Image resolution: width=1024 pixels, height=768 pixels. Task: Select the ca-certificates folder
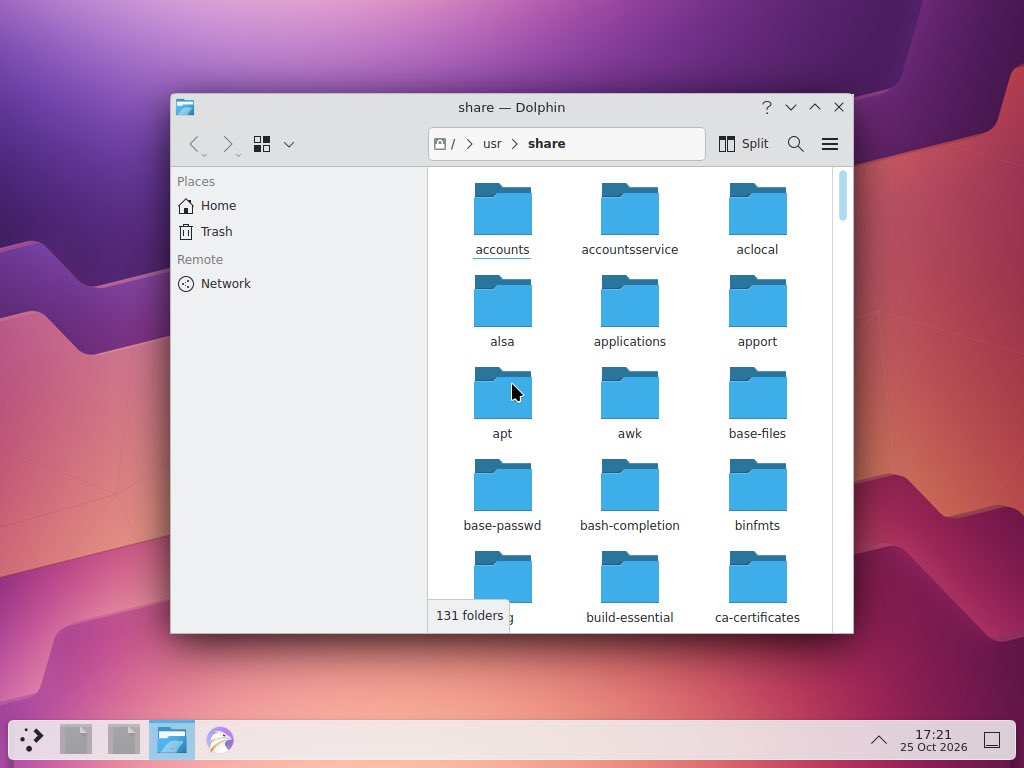point(758,588)
